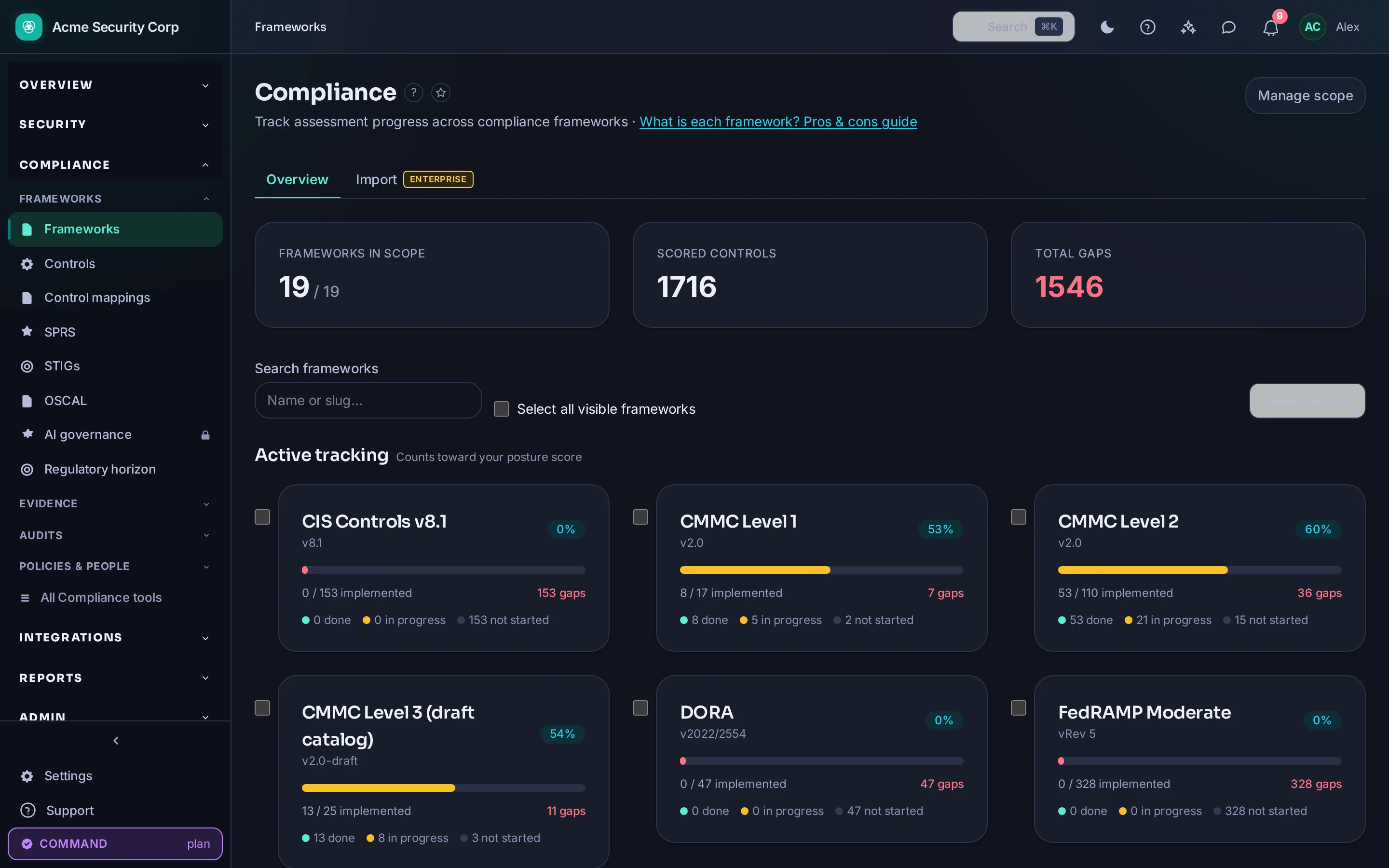Collapse the FRAMEWORKS subsection
1389x868 pixels.
115,199
